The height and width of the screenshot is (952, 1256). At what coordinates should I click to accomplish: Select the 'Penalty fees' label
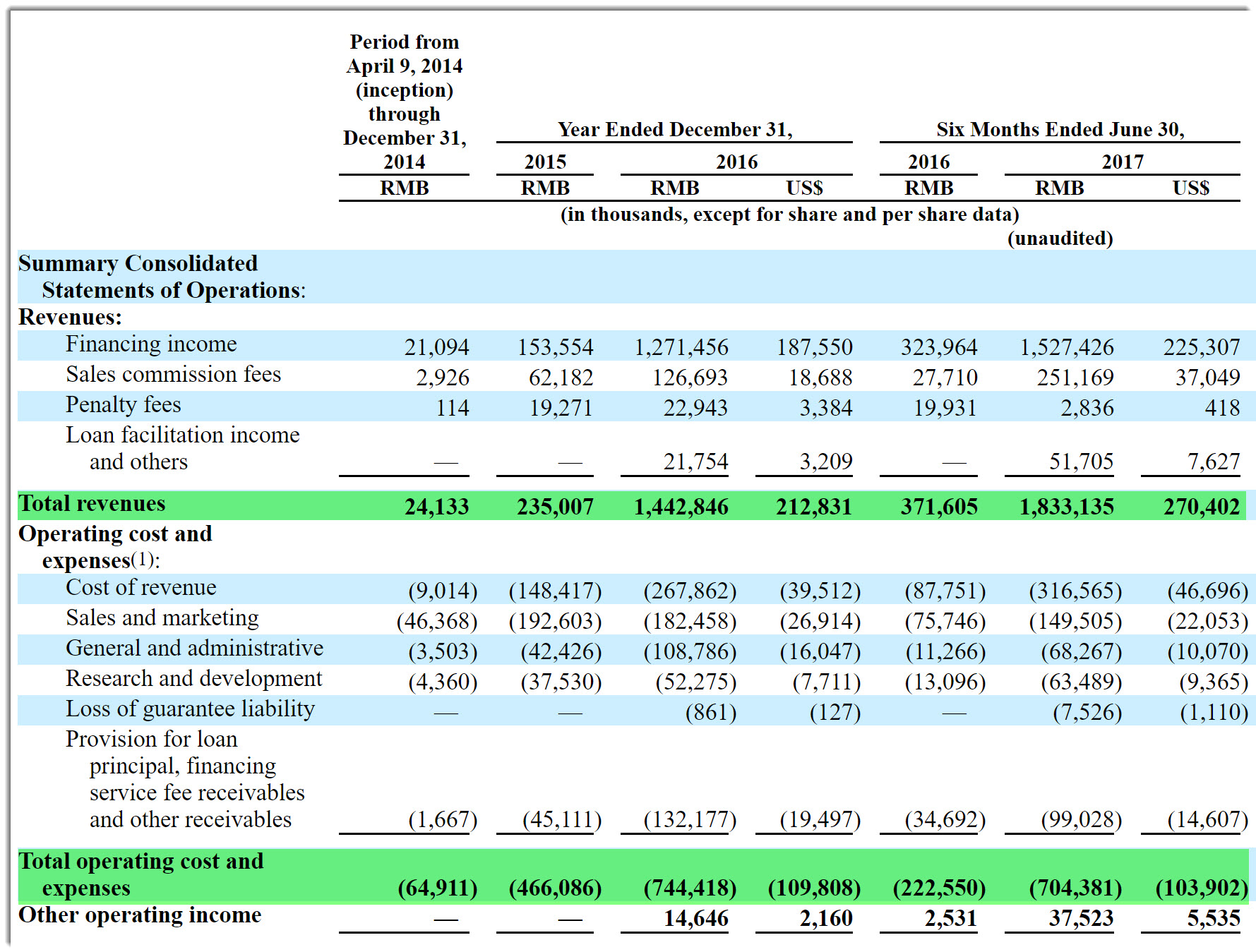(x=124, y=404)
